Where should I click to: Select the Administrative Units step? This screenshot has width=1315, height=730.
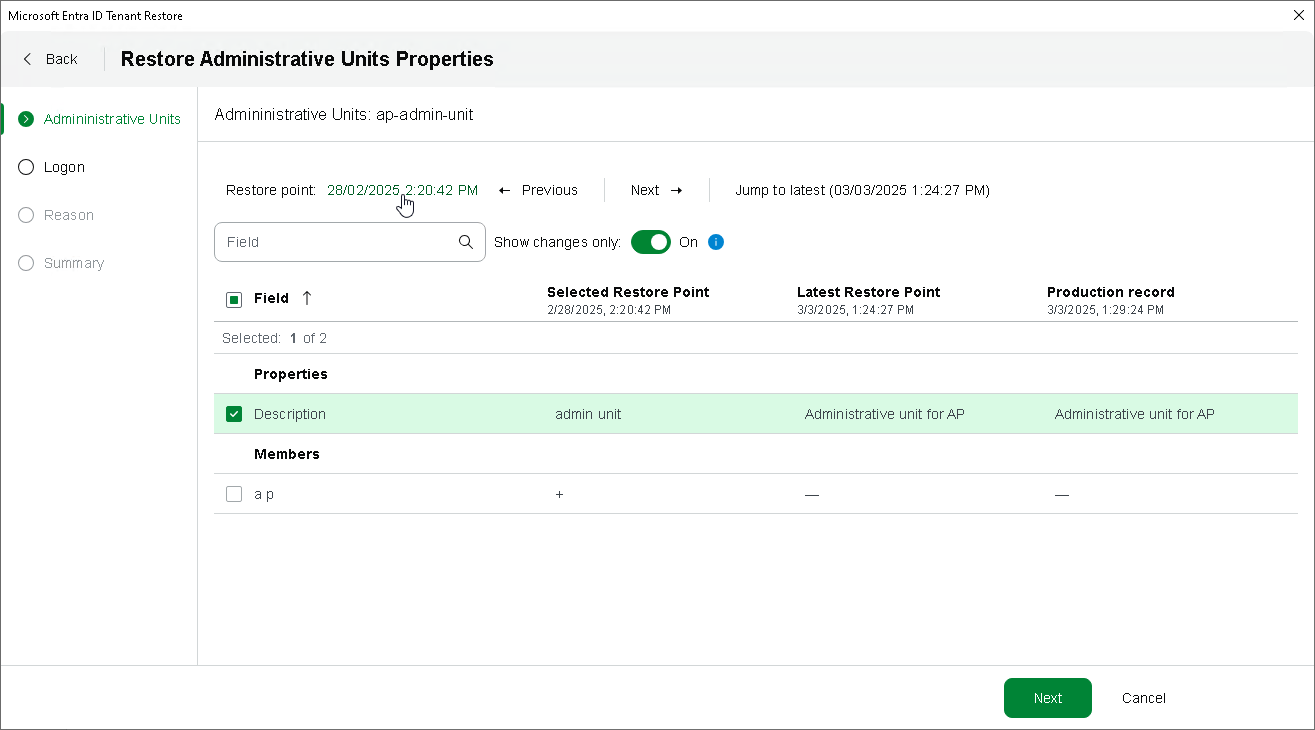click(x=112, y=119)
